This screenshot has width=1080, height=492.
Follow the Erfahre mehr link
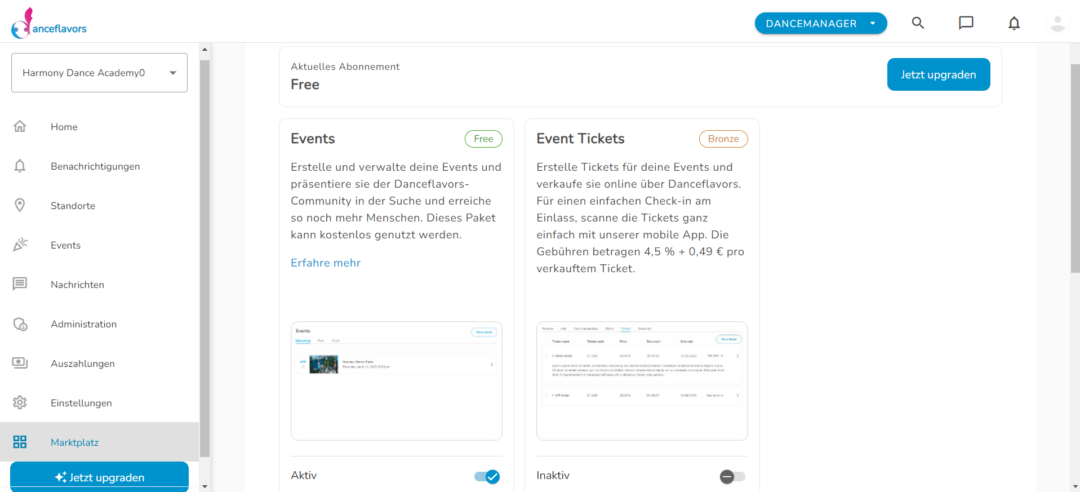point(326,263)
